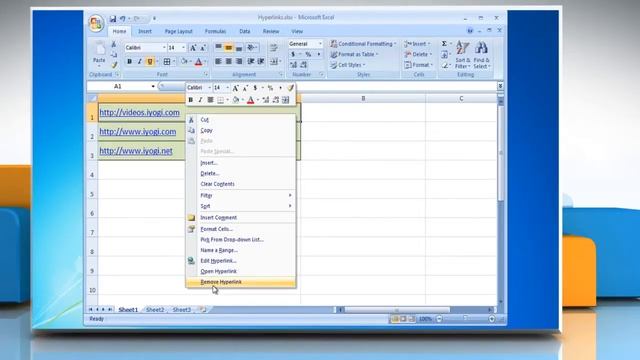This screenshot has height=360, width=640.
Task: Open the Insert ribbon tab
Action: coord(145,31)
